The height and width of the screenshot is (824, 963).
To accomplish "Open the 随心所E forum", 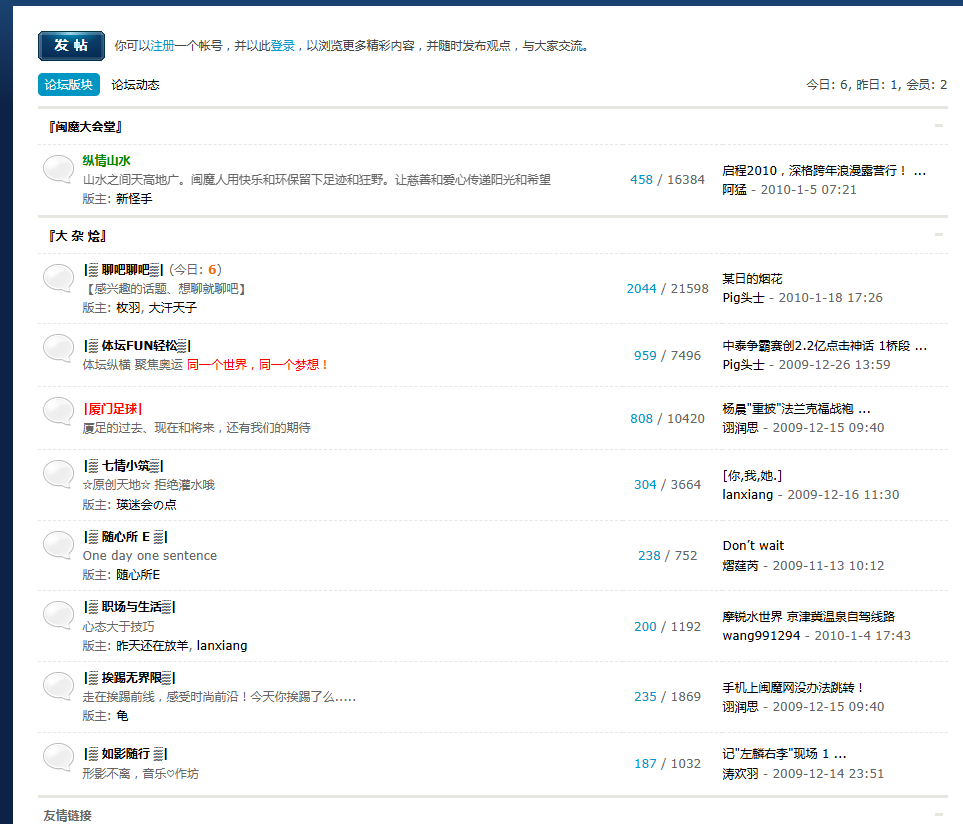I will [125, 537].
